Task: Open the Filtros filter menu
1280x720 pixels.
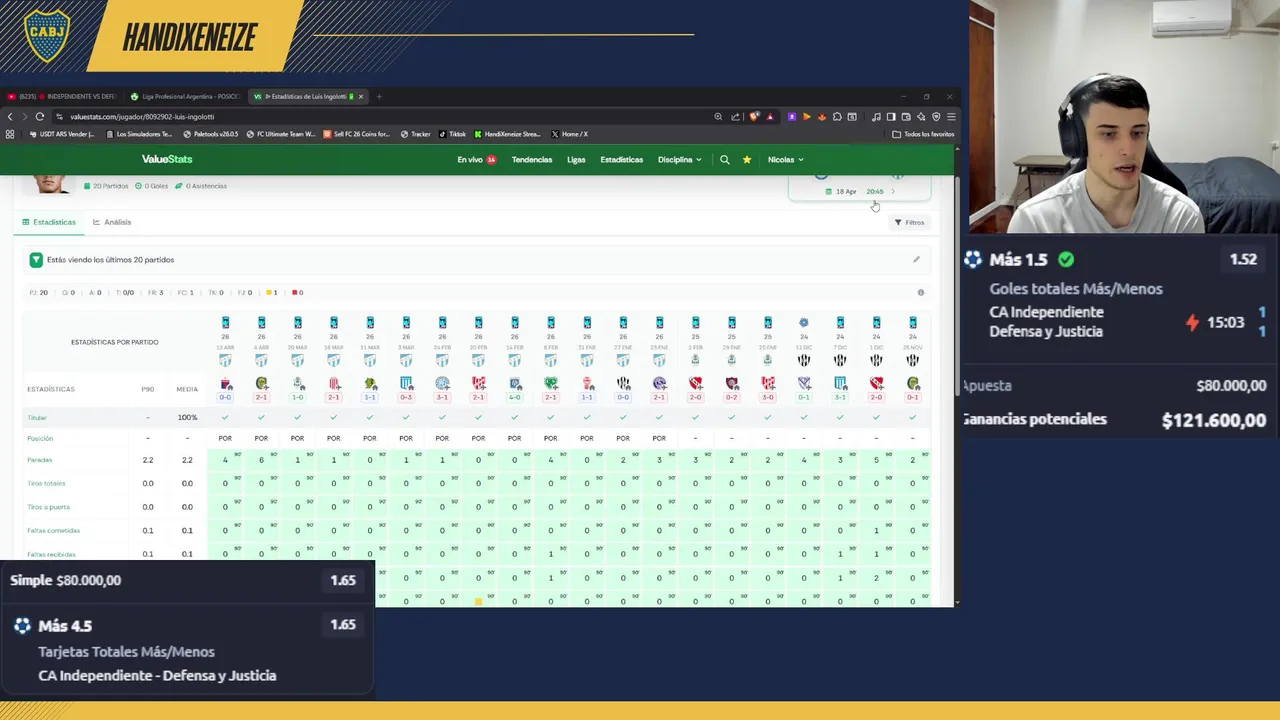Action: click(910, 222)
